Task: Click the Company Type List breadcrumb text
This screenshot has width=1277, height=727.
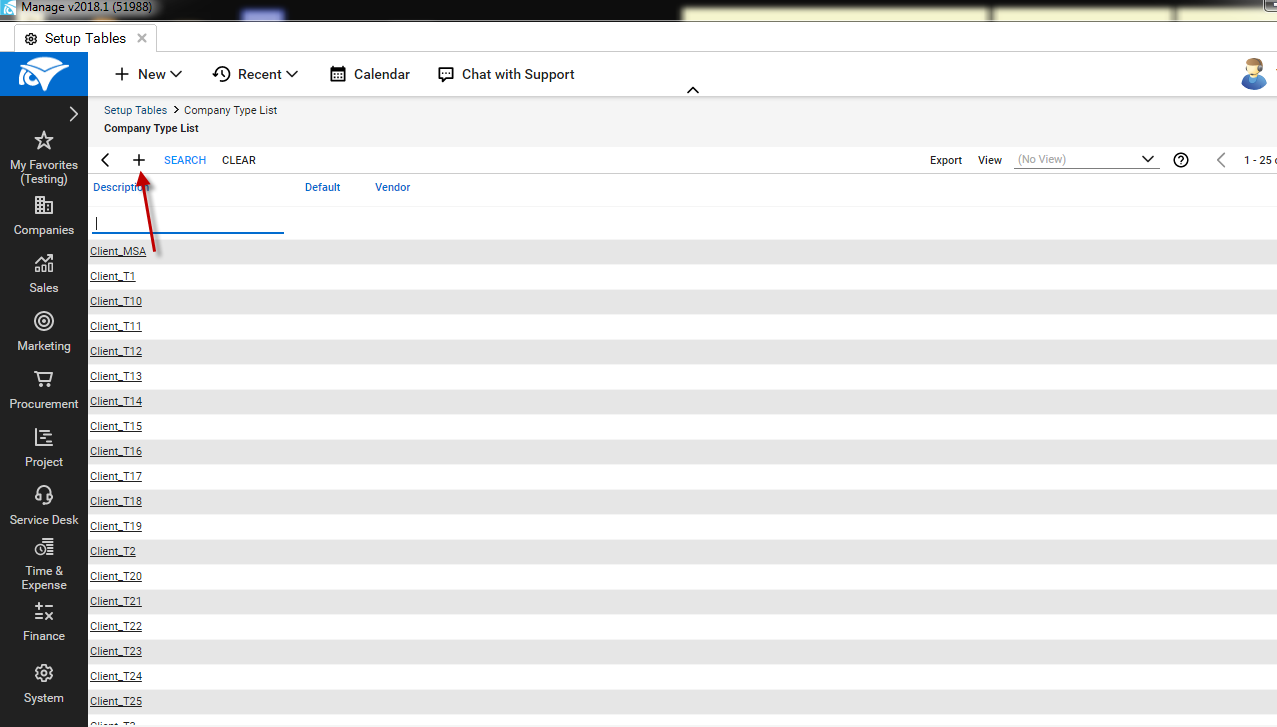Action: click(231, 110)
